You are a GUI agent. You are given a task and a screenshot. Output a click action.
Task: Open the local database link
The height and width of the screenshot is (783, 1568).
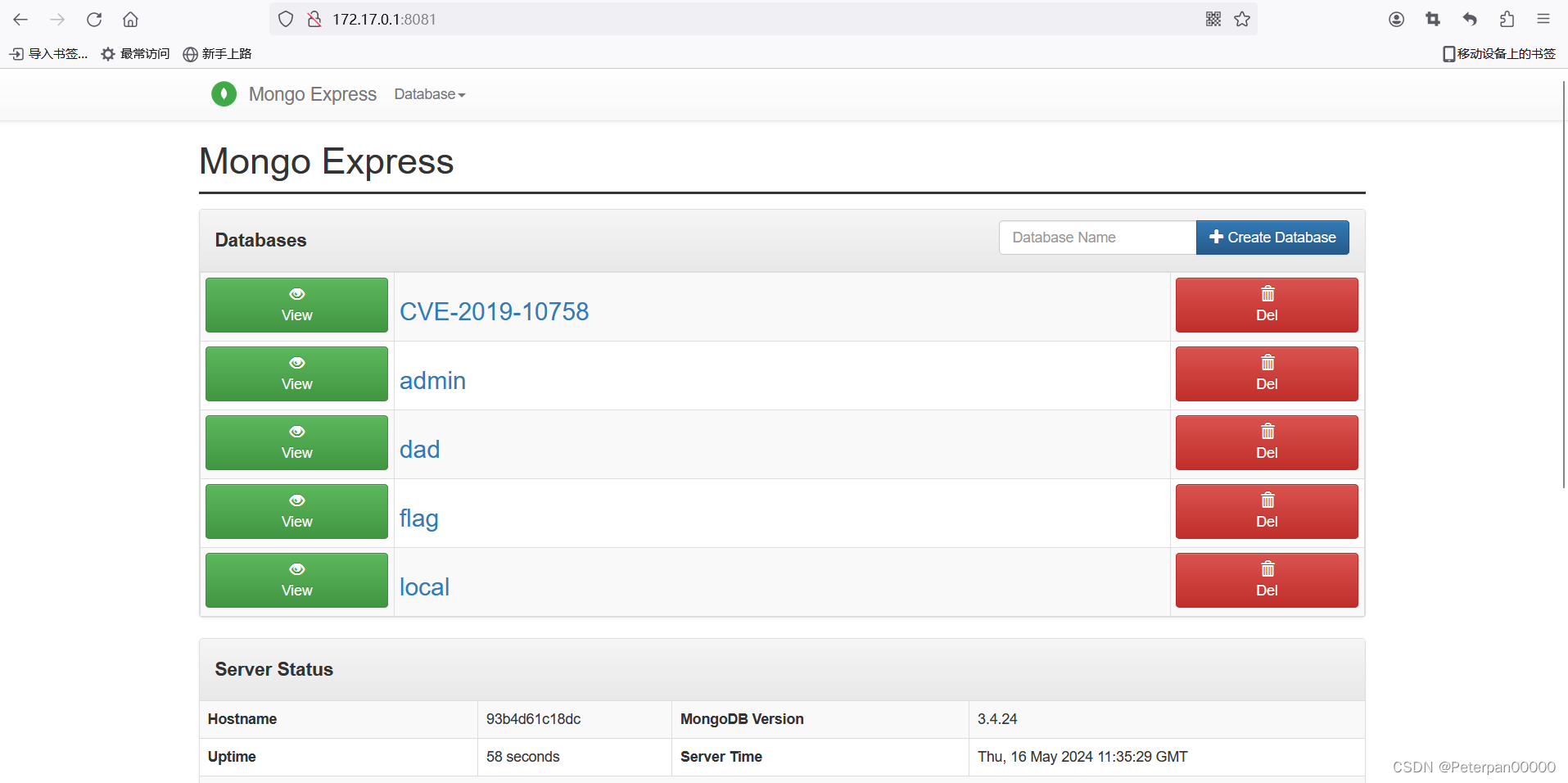click(424, 586)
